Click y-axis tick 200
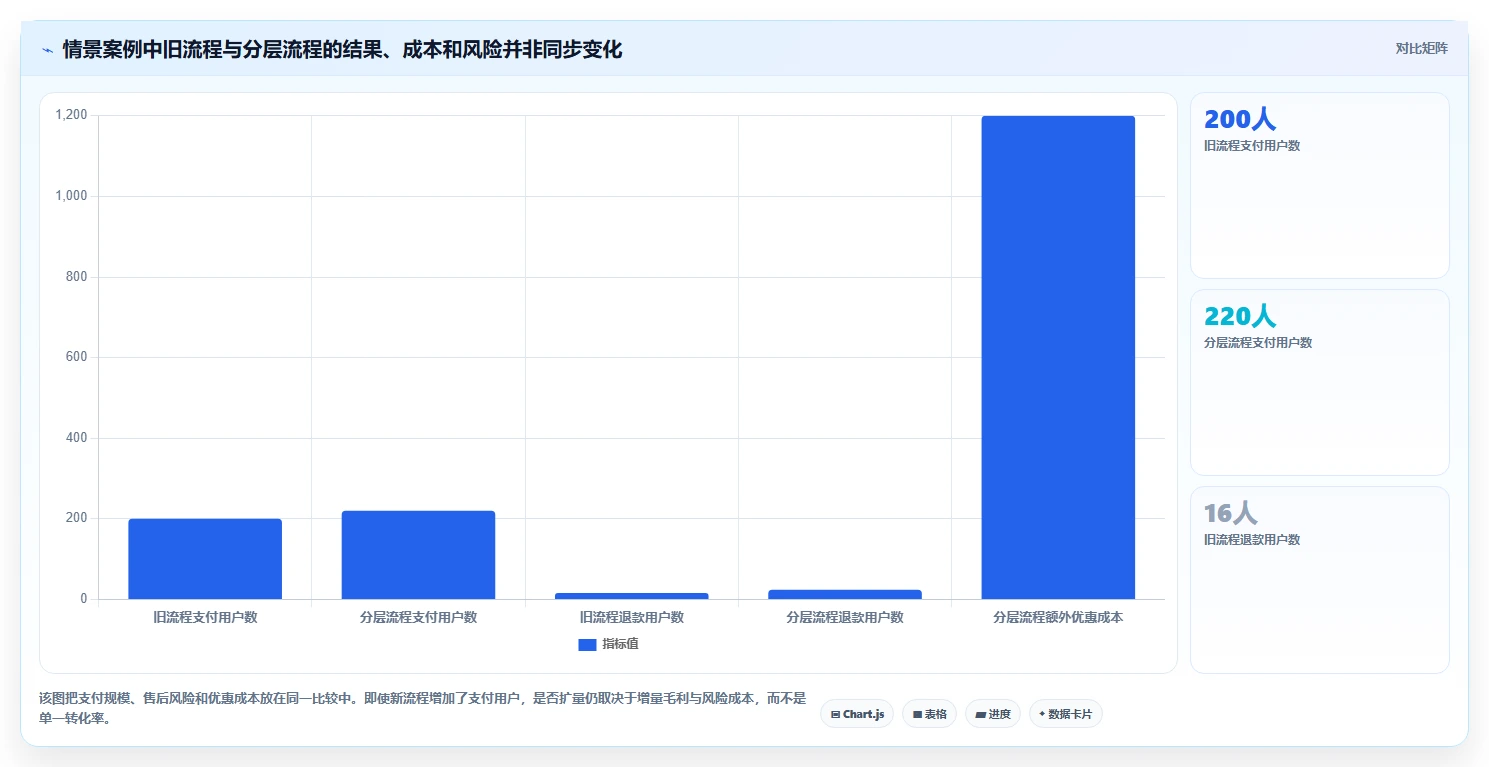Screen dimensions: 1489x767 [78, 519]
